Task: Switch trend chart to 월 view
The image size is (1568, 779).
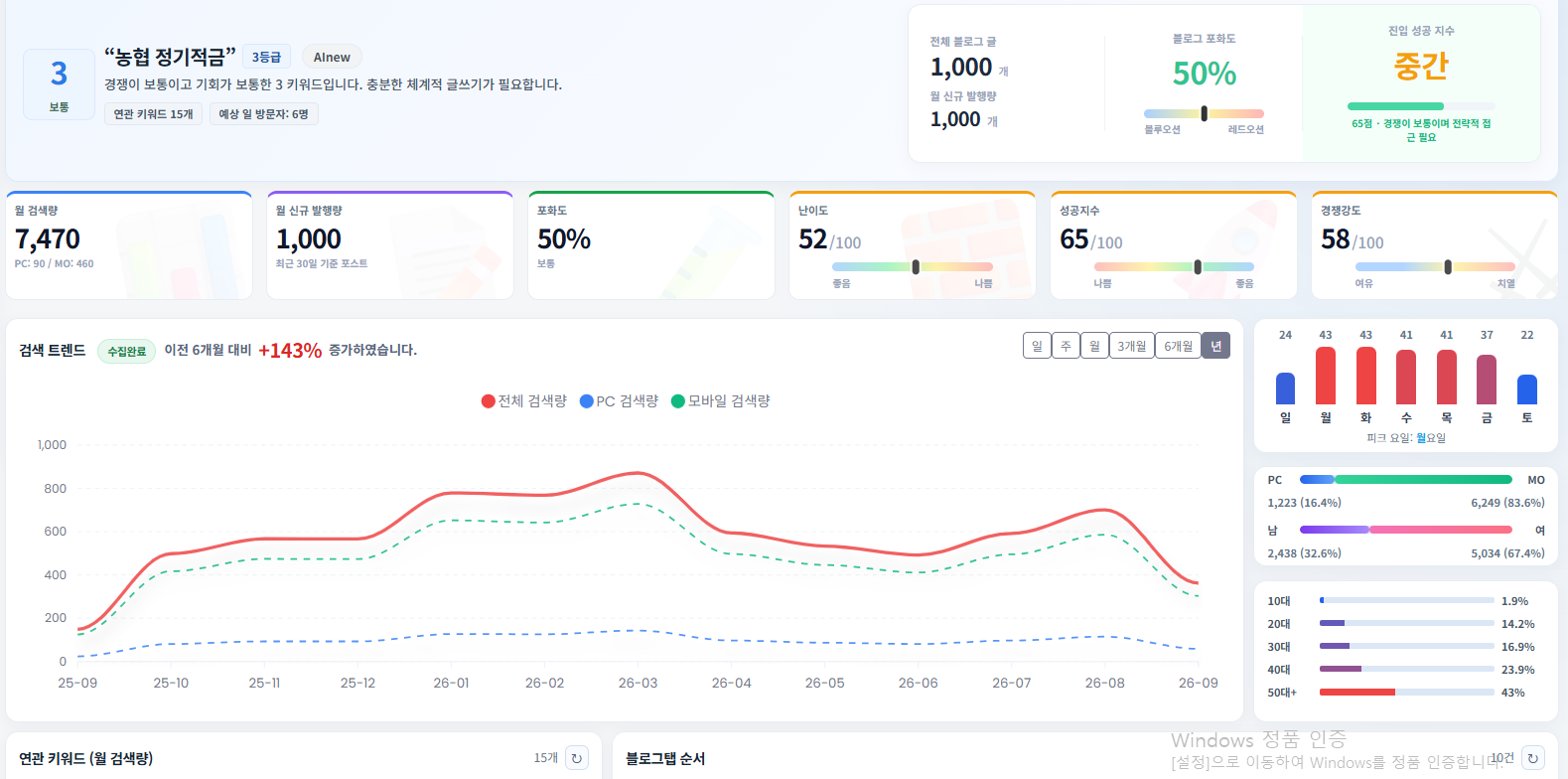Action: (1094, 346)
